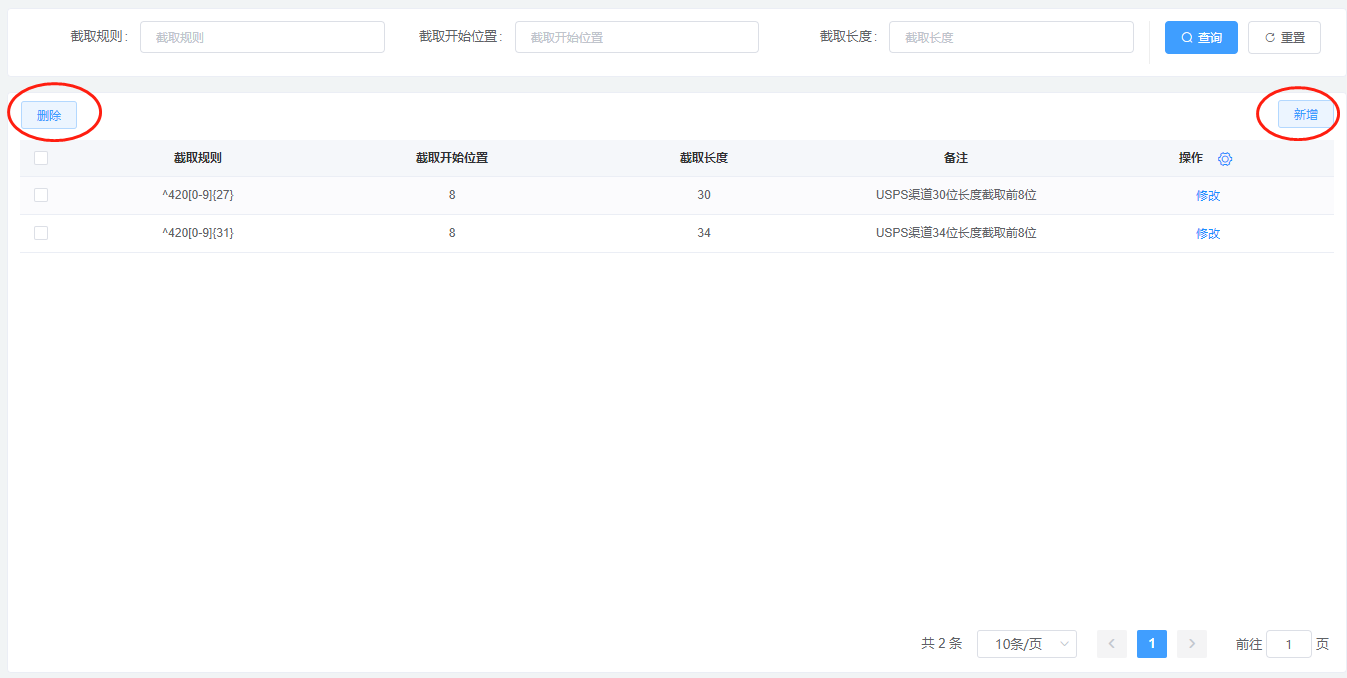Click 修改 for the 30-length rule
Image resolution: width=1347 pixels, height=678 pixels.
[1208, 196]
